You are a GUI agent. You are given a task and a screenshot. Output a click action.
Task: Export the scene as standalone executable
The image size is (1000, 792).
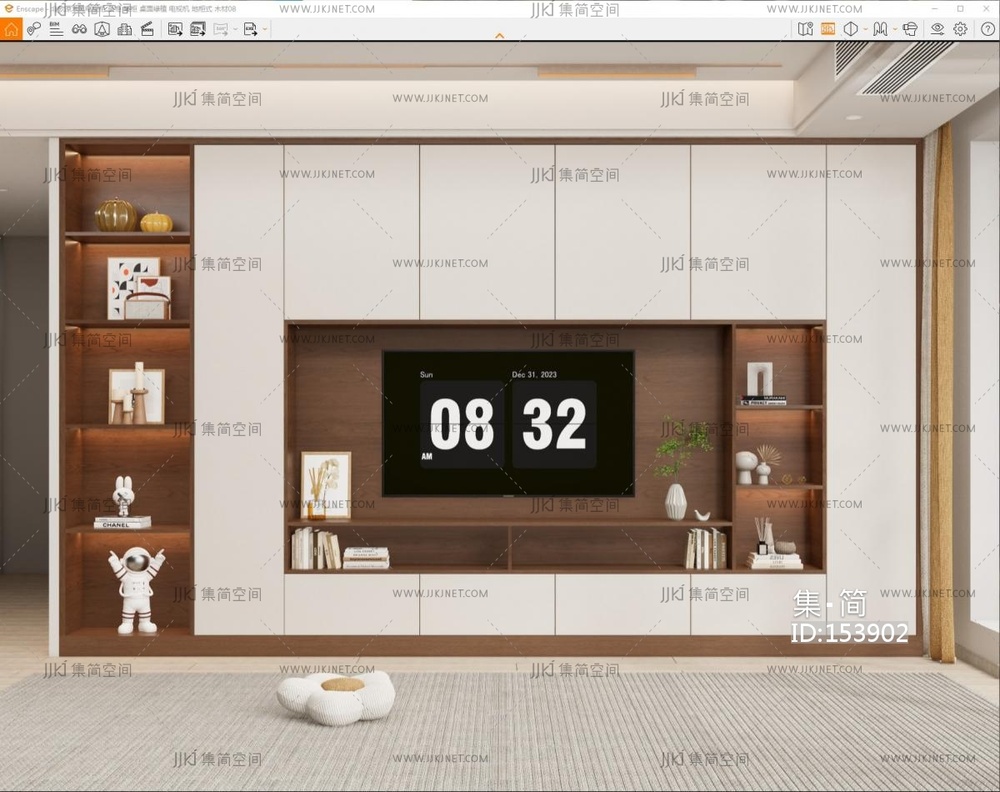click(x=250, y=29)
